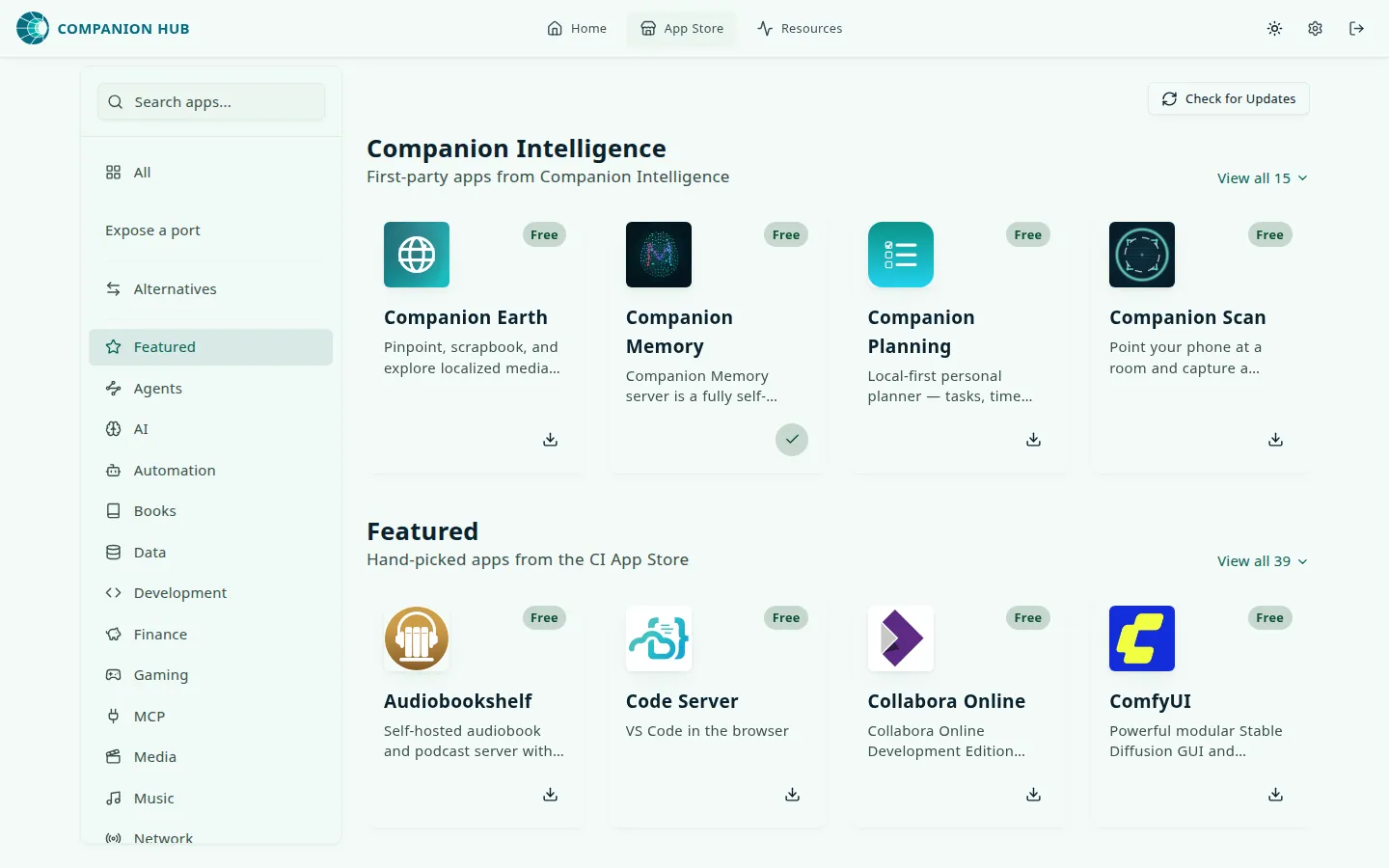Open settings via the gear icon
The image size is (1389, 868).
(1315, 29)
